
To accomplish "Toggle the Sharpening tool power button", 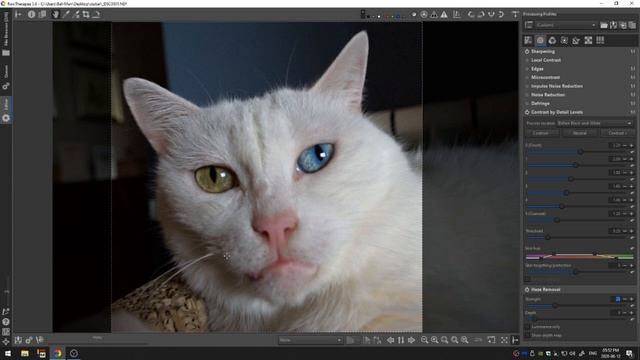I will tap(527, 51).
